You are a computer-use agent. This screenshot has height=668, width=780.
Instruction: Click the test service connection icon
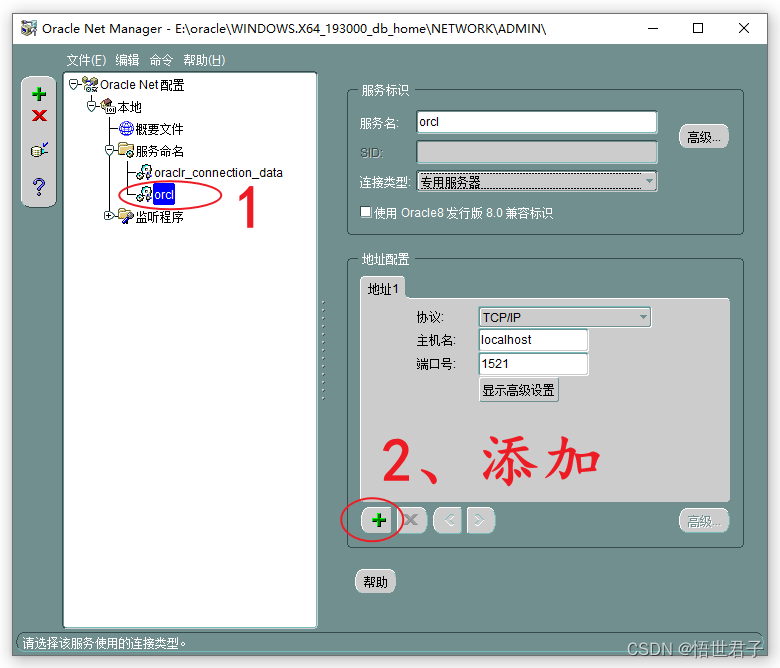click(39, 149)
